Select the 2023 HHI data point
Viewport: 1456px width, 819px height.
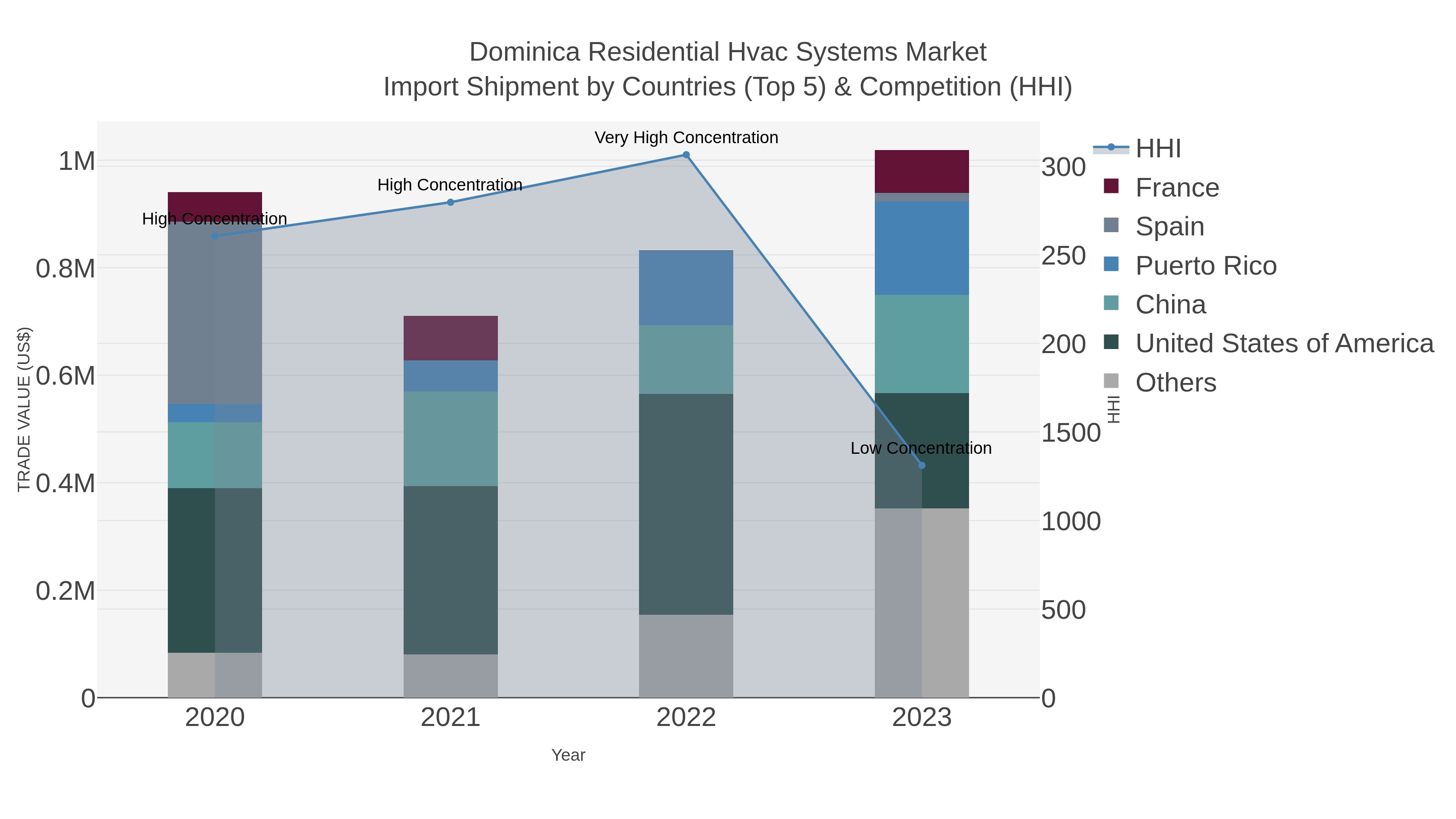[x=922, y=466]
